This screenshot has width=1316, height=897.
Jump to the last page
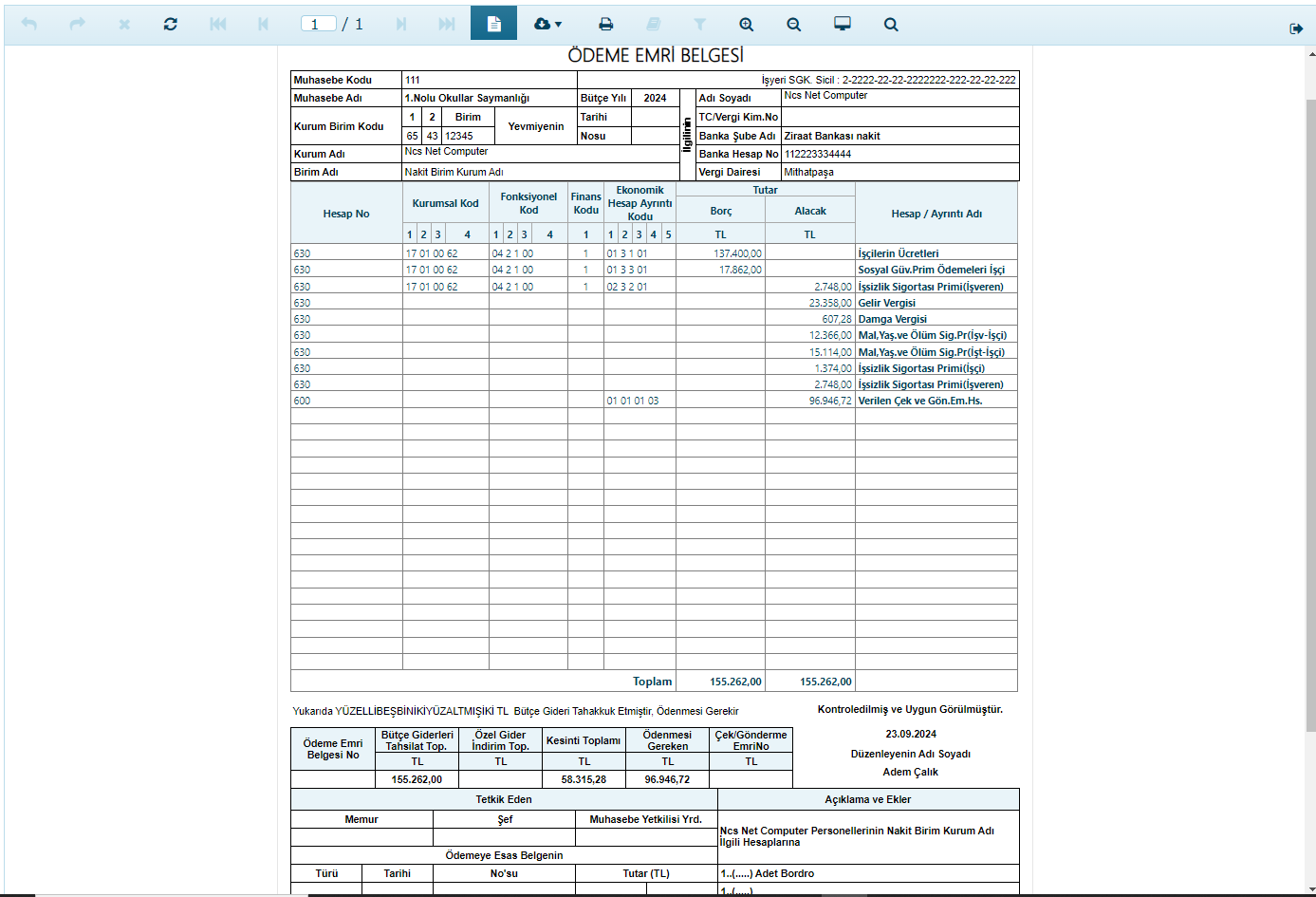447,24
